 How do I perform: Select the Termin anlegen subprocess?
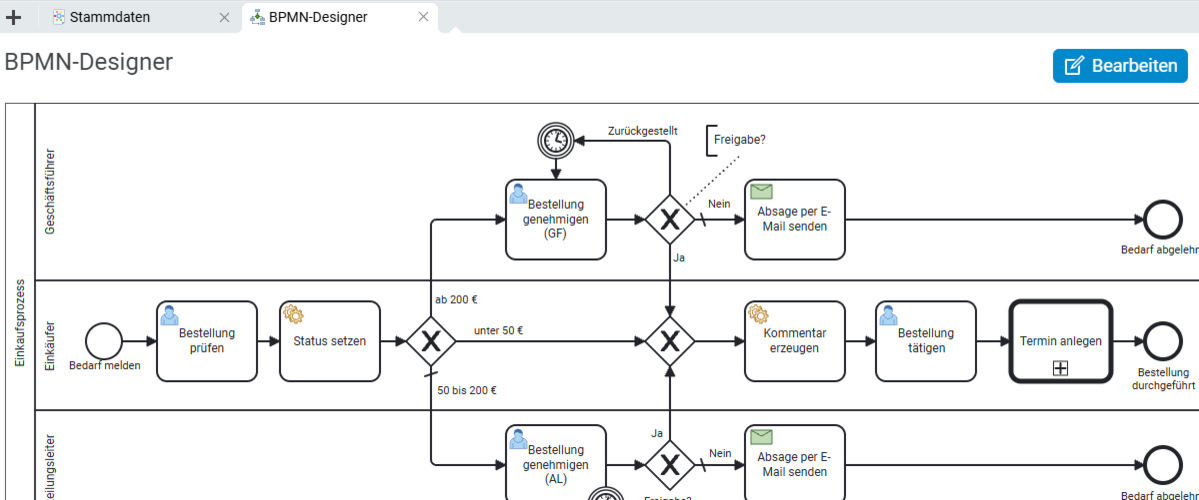pos(1060,340)
